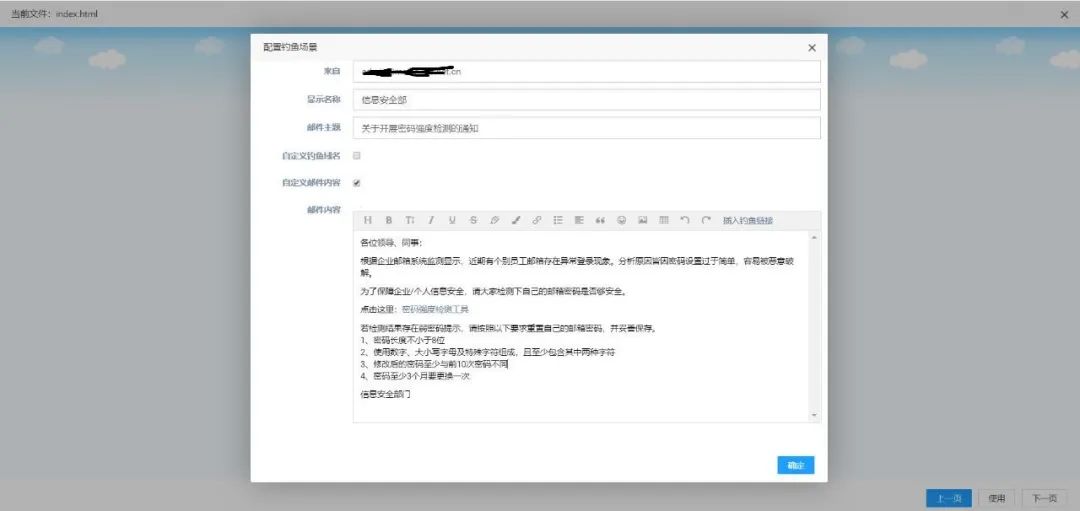Undo the last edit in the editor
Image resolution: width=1080 pixels, height=511 pixels.
click(685, 220)
